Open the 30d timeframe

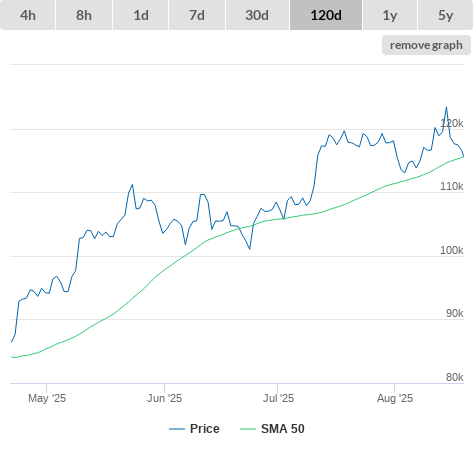pyautogui.click(x=257, y=15)
